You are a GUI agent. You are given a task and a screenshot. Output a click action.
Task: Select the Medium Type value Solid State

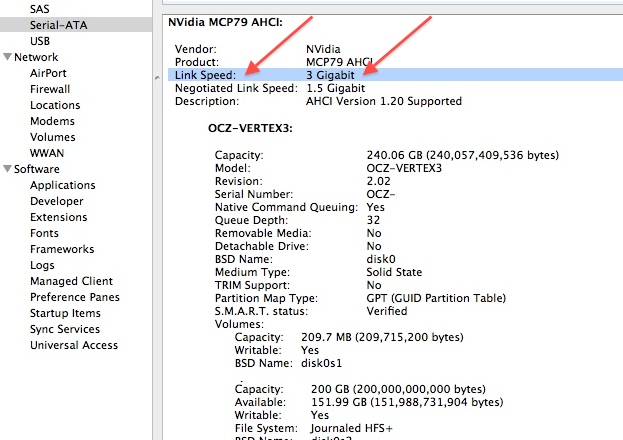[x=394, y=272]
